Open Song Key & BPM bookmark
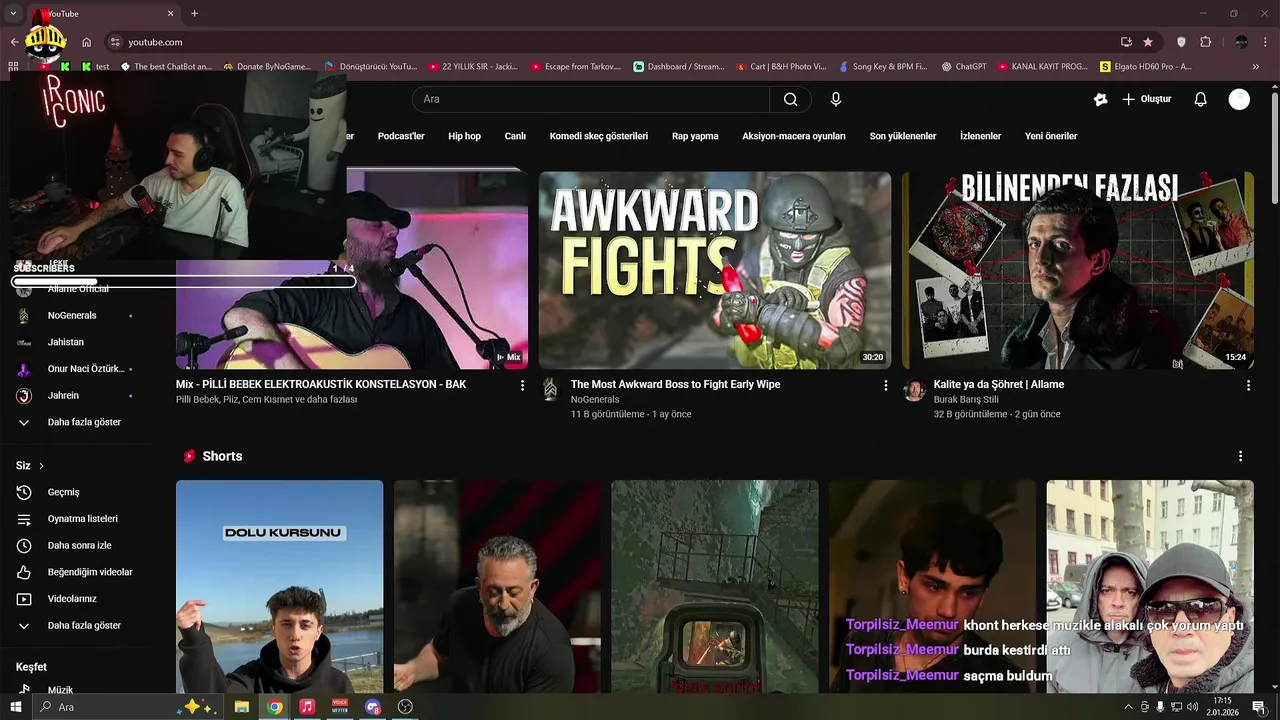The height and width of the screenshot is (720, 1280). (883, 67)
